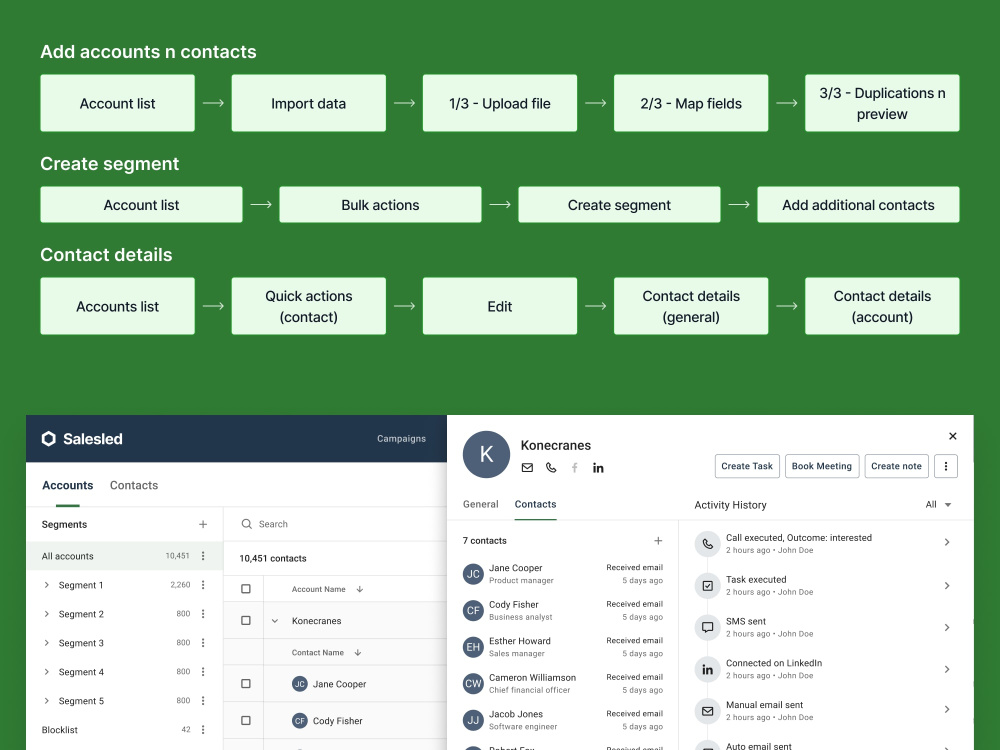Open the Segment 2 three-dot menu

click(203, 614)
